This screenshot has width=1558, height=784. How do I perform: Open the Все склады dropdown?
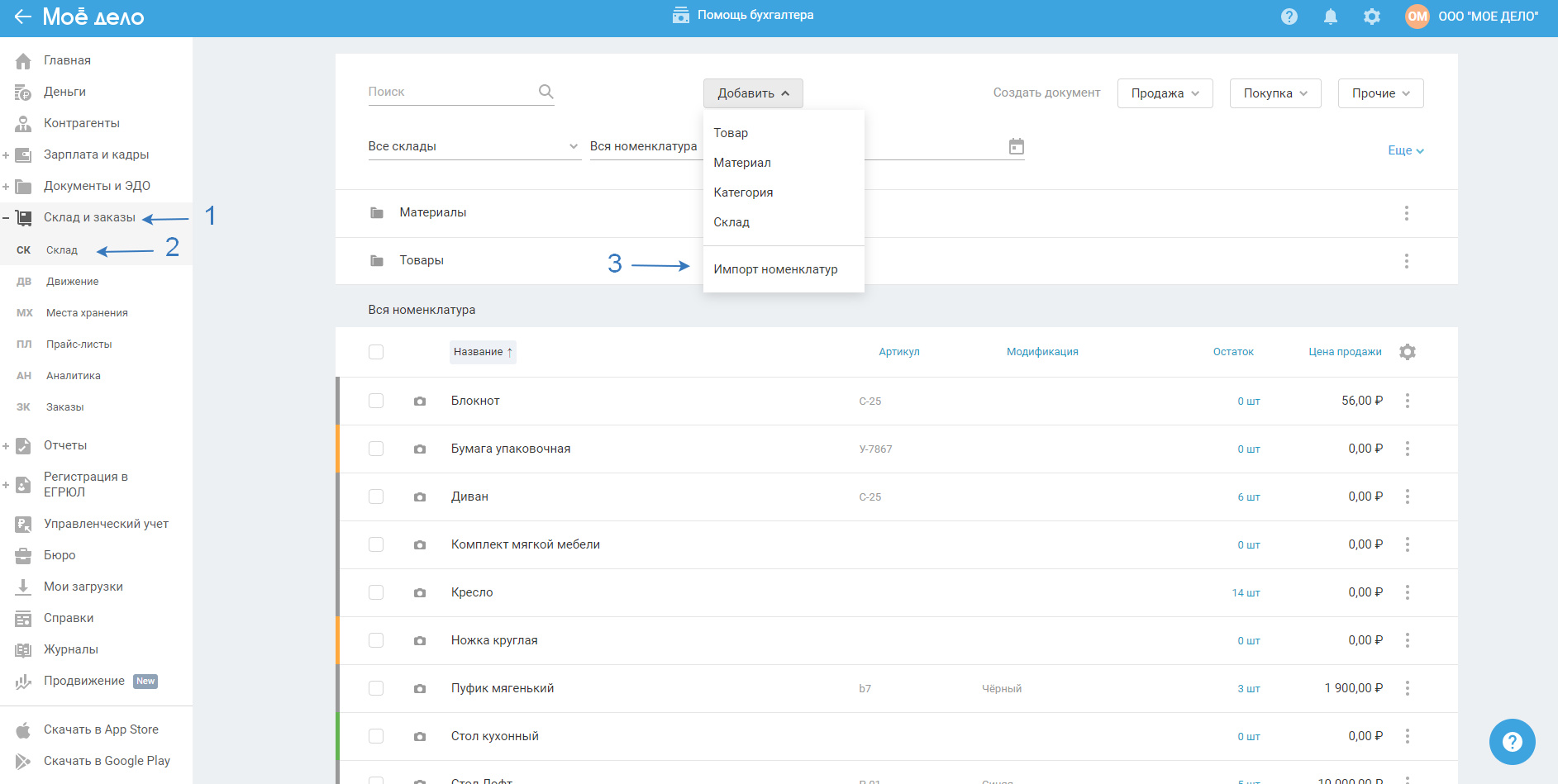tap(473, 146)
